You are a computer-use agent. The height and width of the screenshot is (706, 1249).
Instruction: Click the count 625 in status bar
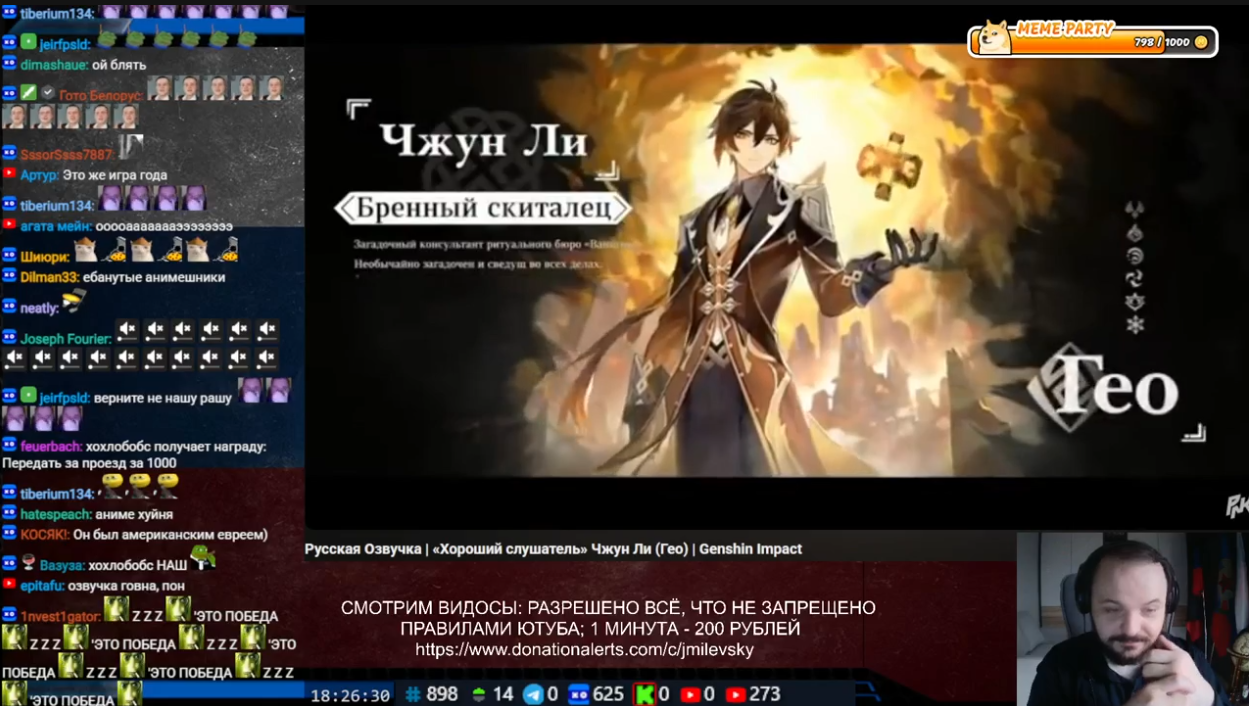609,694
